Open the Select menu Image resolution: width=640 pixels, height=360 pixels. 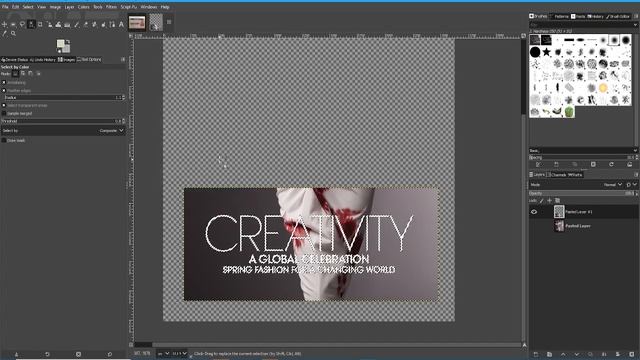point(28,7)
